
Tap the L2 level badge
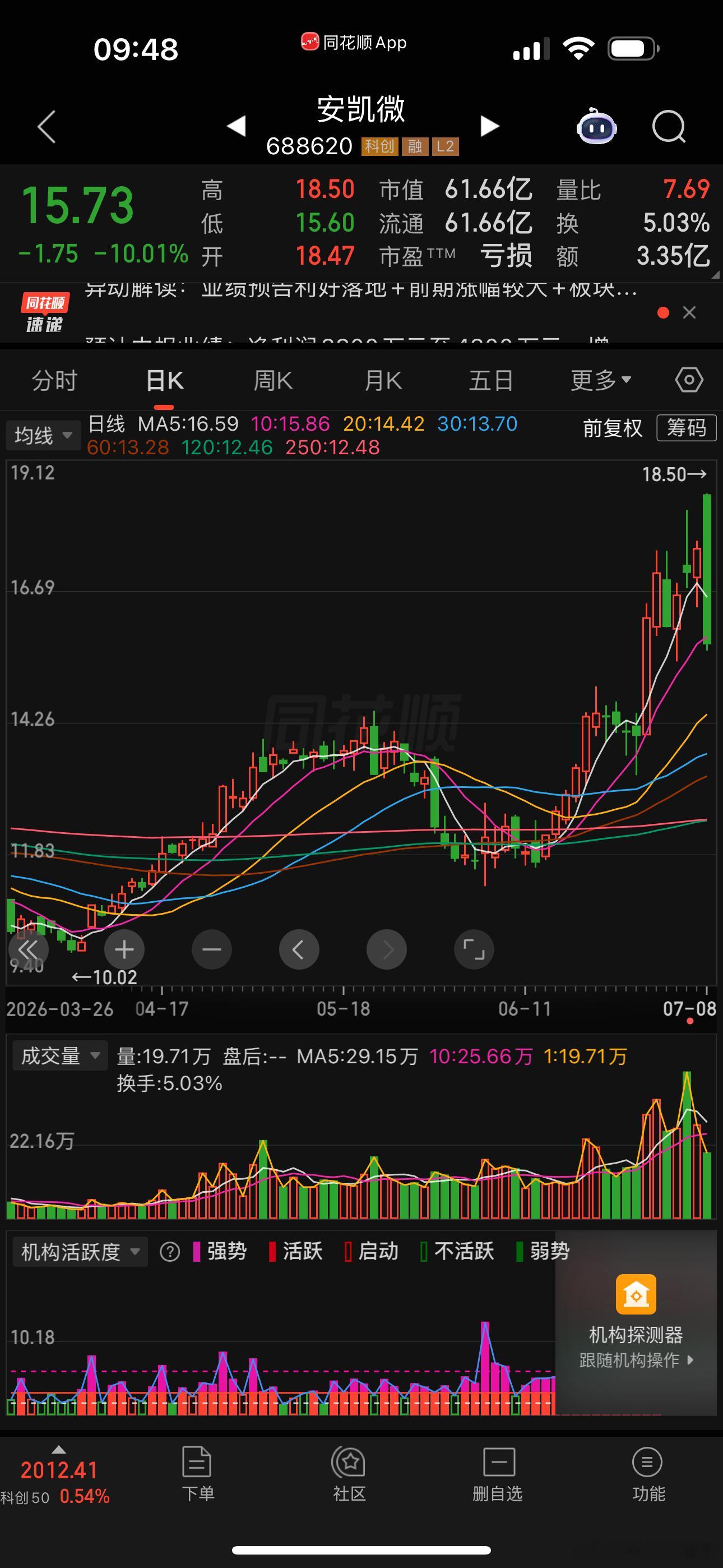446,146
